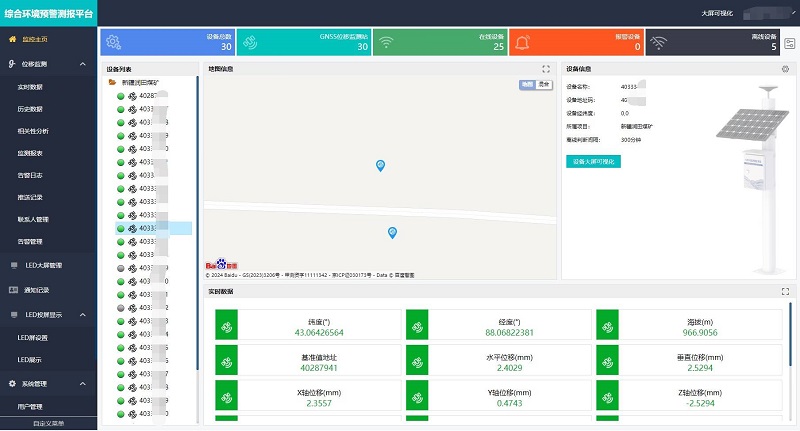The width and height of the screenshot is (800, 431).
Task: Click the upper blue map marker
Action: click(x=380, y=165)
